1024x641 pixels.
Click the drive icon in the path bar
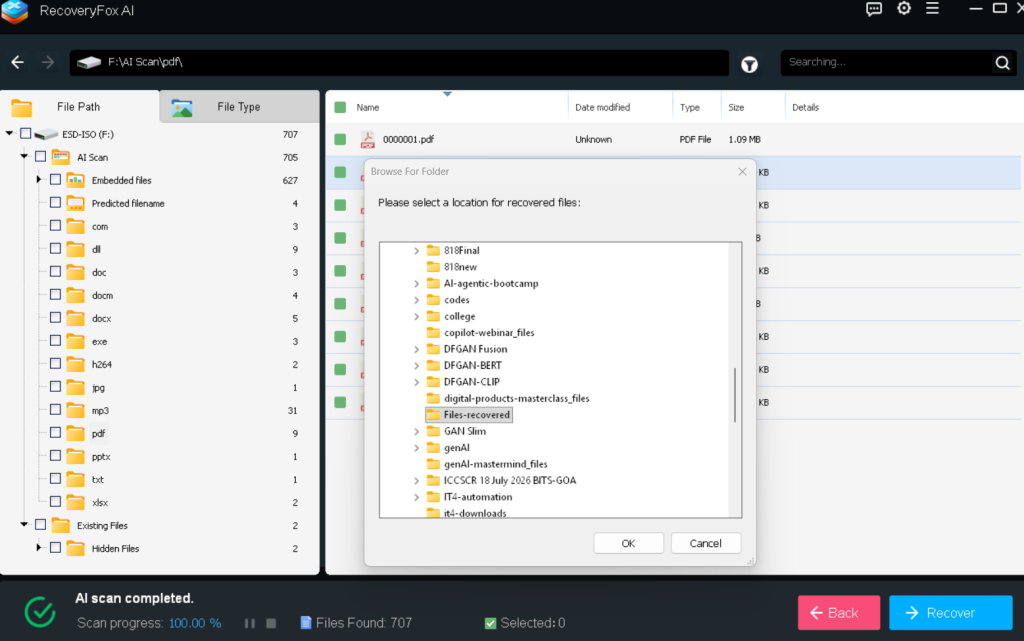tap(89, 62)
